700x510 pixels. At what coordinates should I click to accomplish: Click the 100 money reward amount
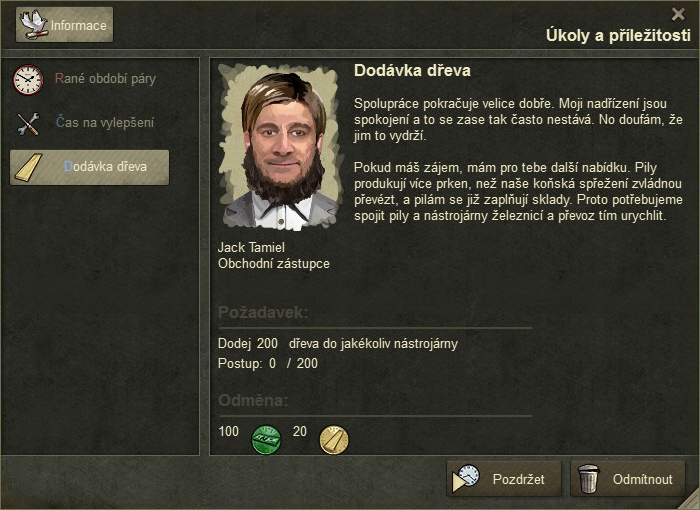(x=229, y=431)
